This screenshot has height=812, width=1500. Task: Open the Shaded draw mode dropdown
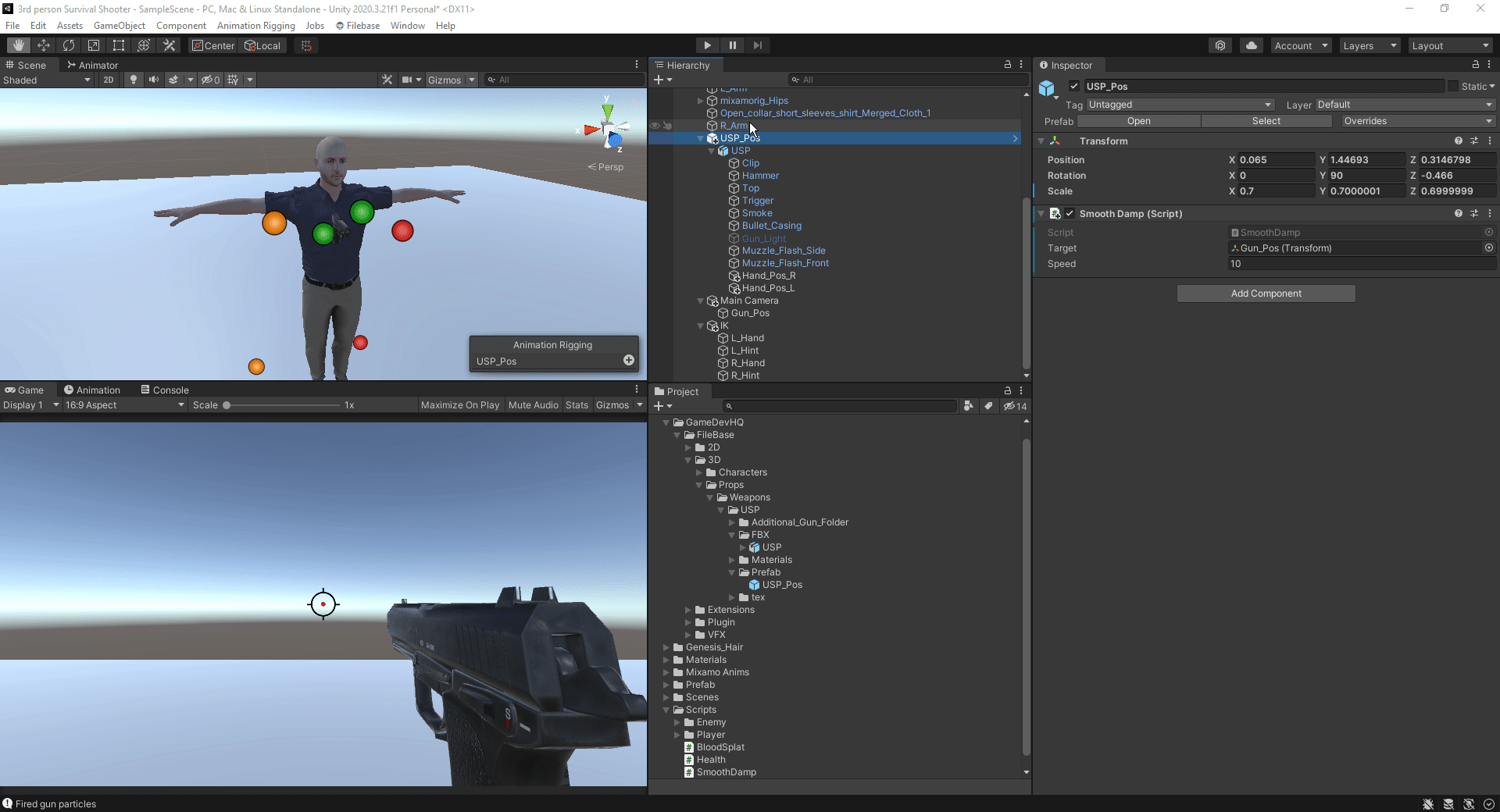(47, 80)
